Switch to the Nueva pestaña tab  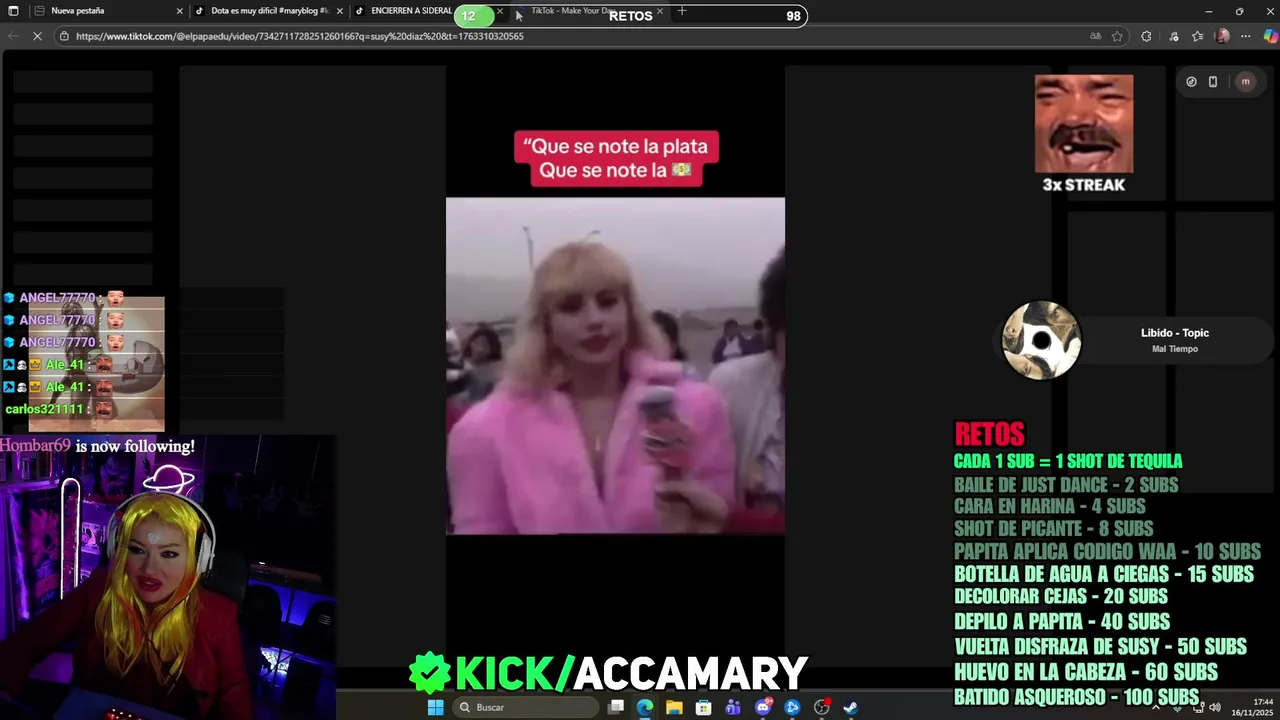point(107,11)
